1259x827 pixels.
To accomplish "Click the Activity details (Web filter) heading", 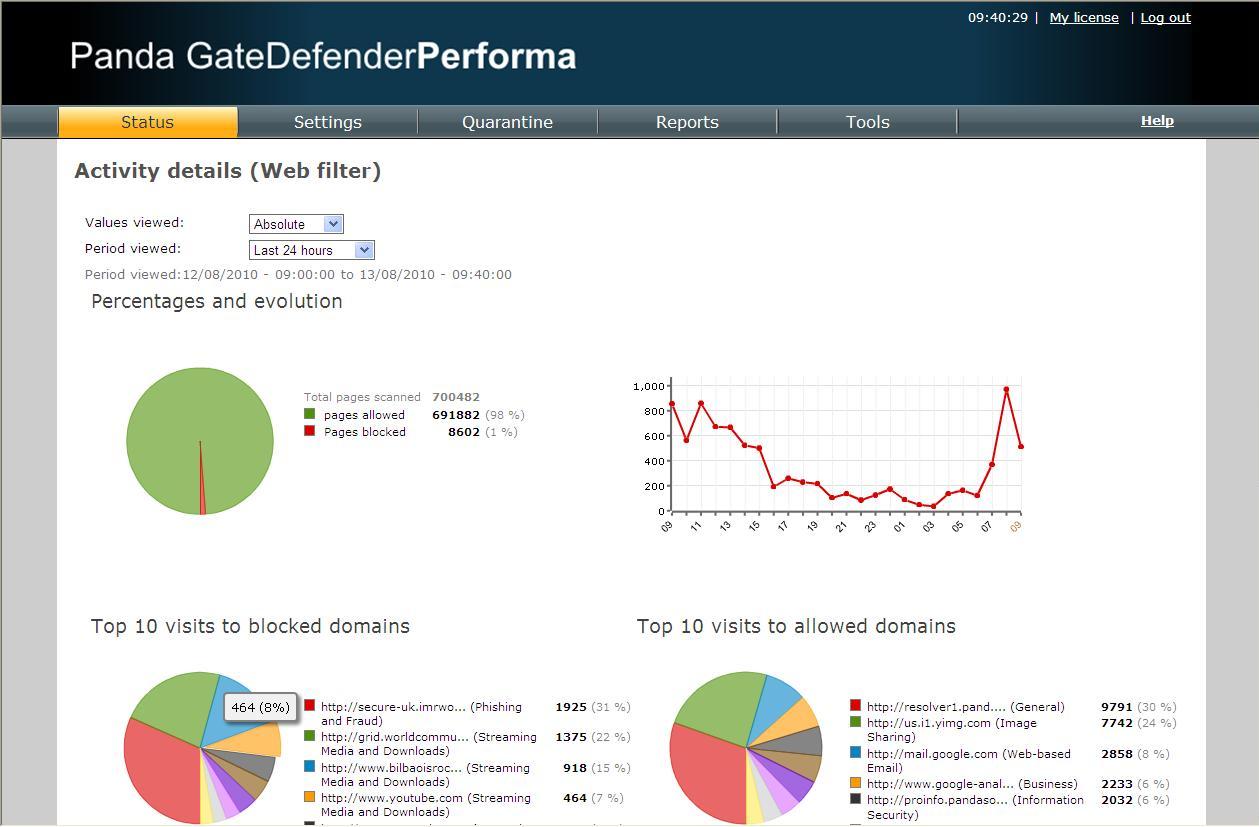I will point(228,171).
